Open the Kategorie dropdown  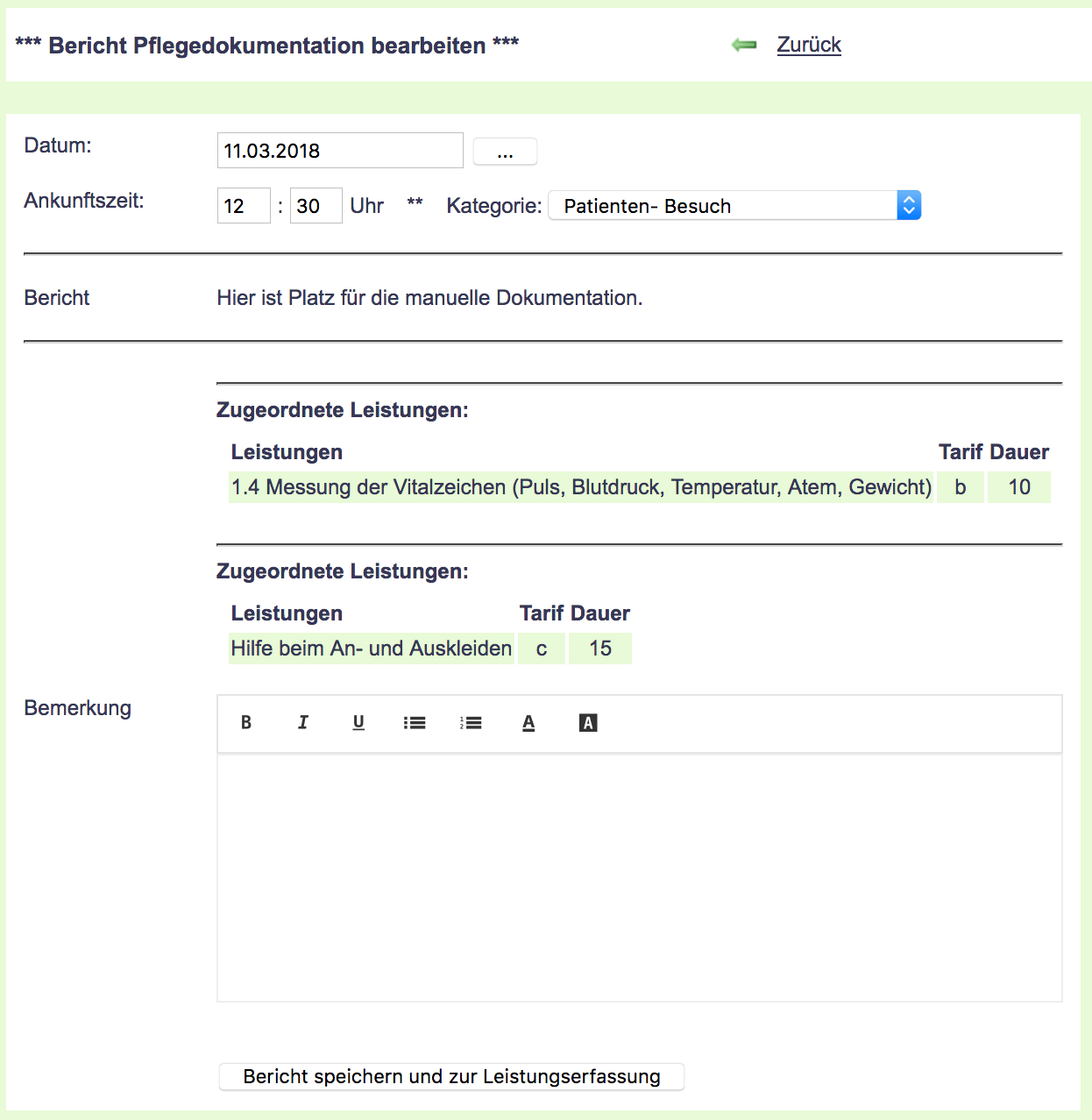coord(734,206)
